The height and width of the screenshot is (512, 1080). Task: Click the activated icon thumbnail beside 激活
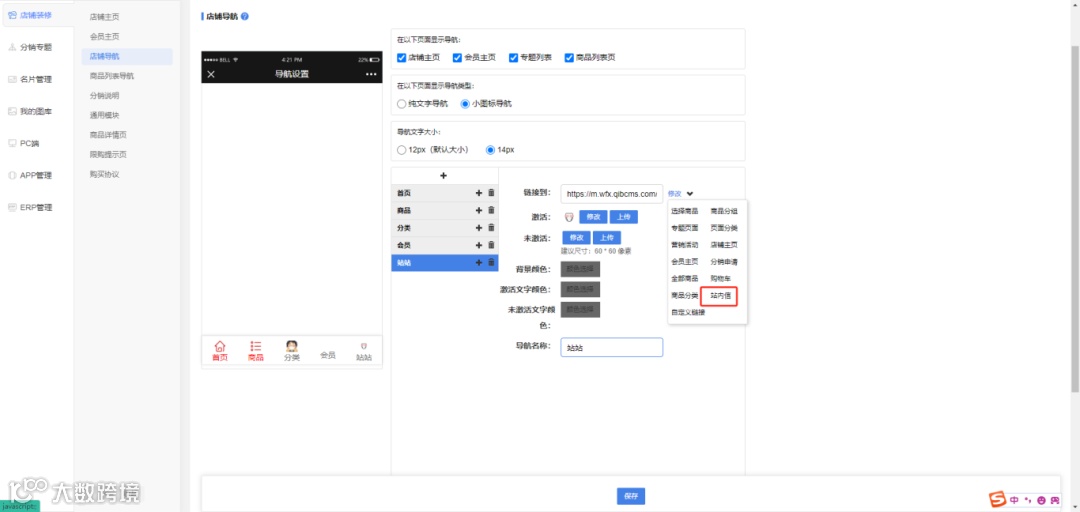click(569, 217)
